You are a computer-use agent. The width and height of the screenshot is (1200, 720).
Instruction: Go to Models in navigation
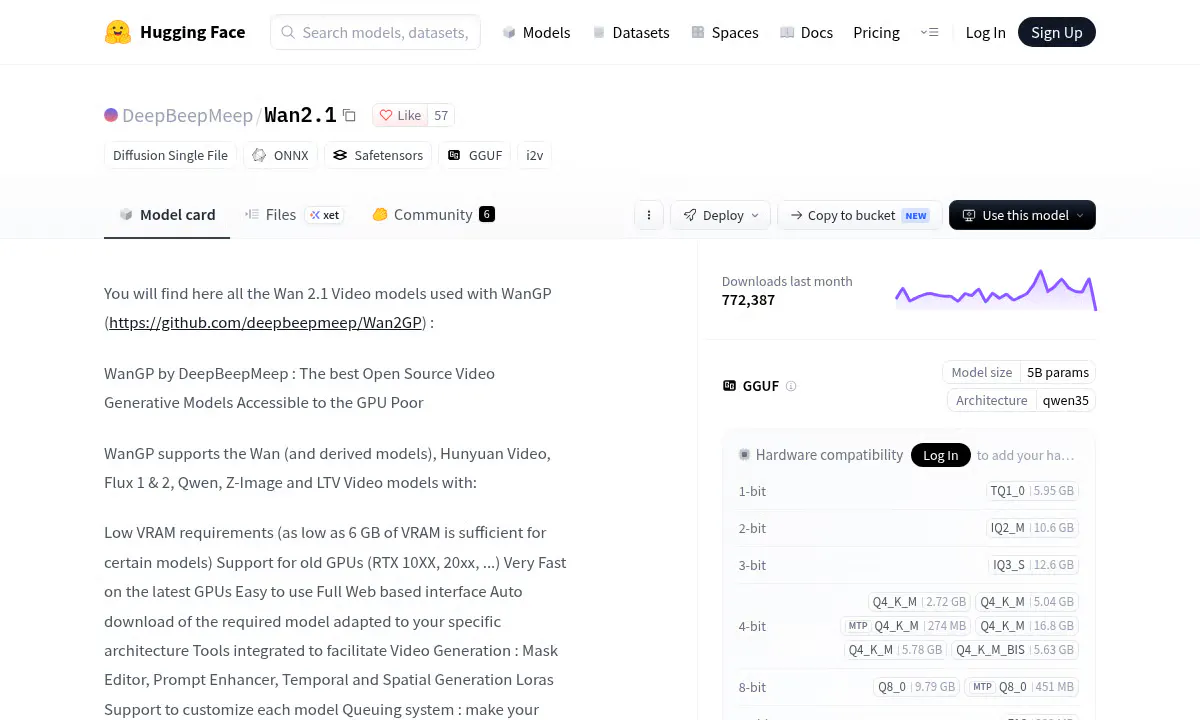536,32
